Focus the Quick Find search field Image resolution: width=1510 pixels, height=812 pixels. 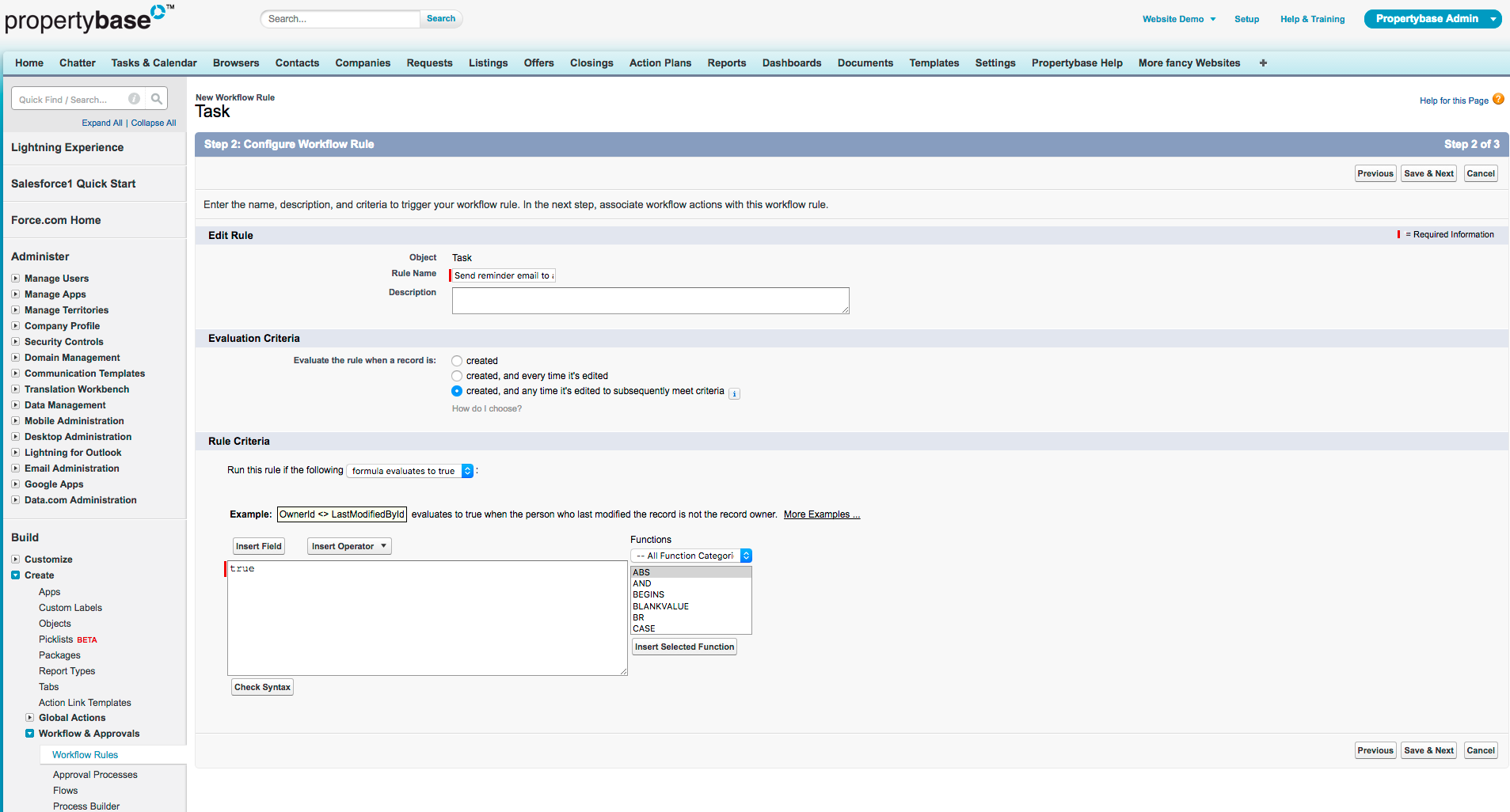tap(70, 99)
